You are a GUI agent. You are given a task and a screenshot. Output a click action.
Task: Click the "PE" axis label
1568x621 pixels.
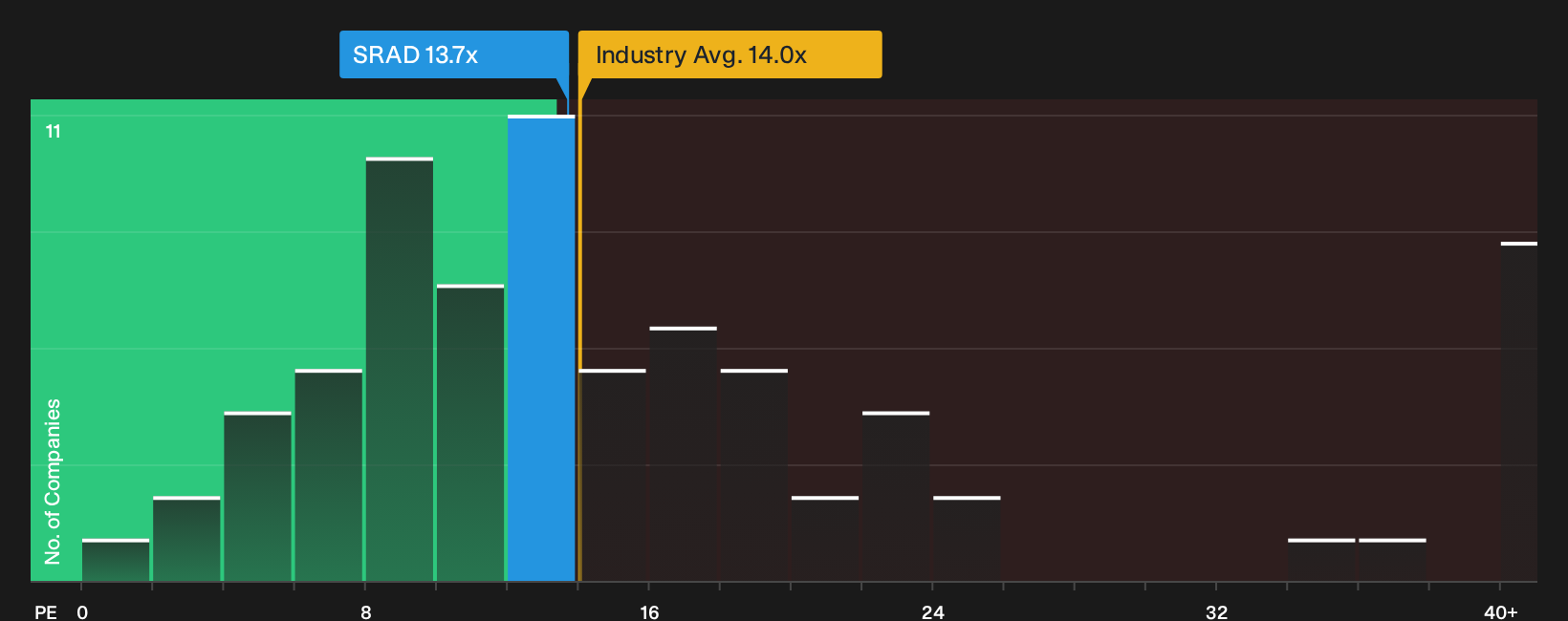(x=46, y=612)
